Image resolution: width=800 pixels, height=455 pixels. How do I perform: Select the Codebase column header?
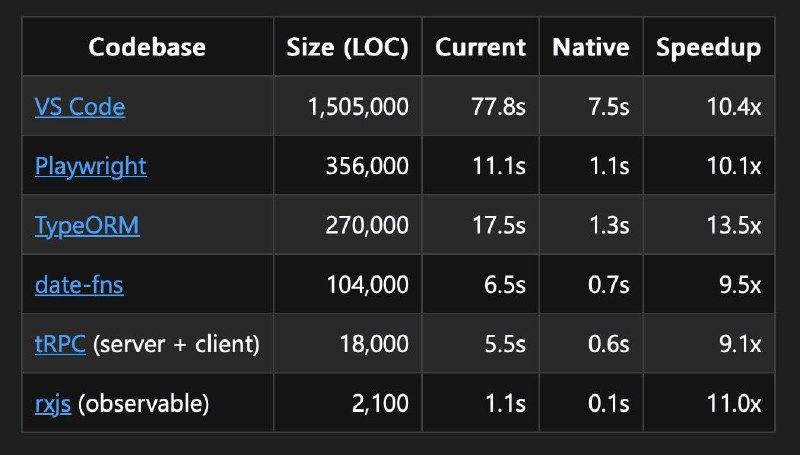147,47
